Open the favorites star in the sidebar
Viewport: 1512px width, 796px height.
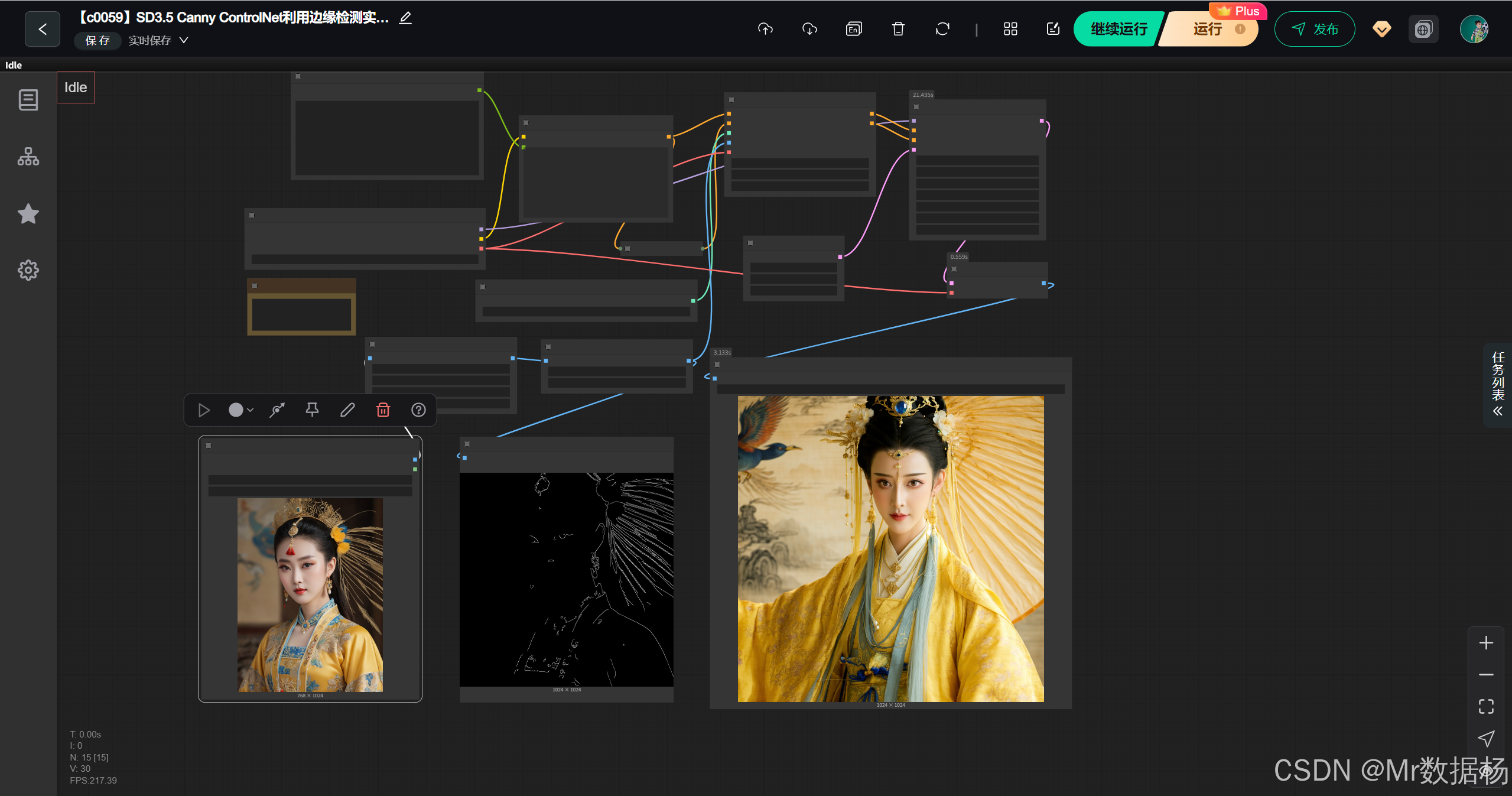coord(28,214)
